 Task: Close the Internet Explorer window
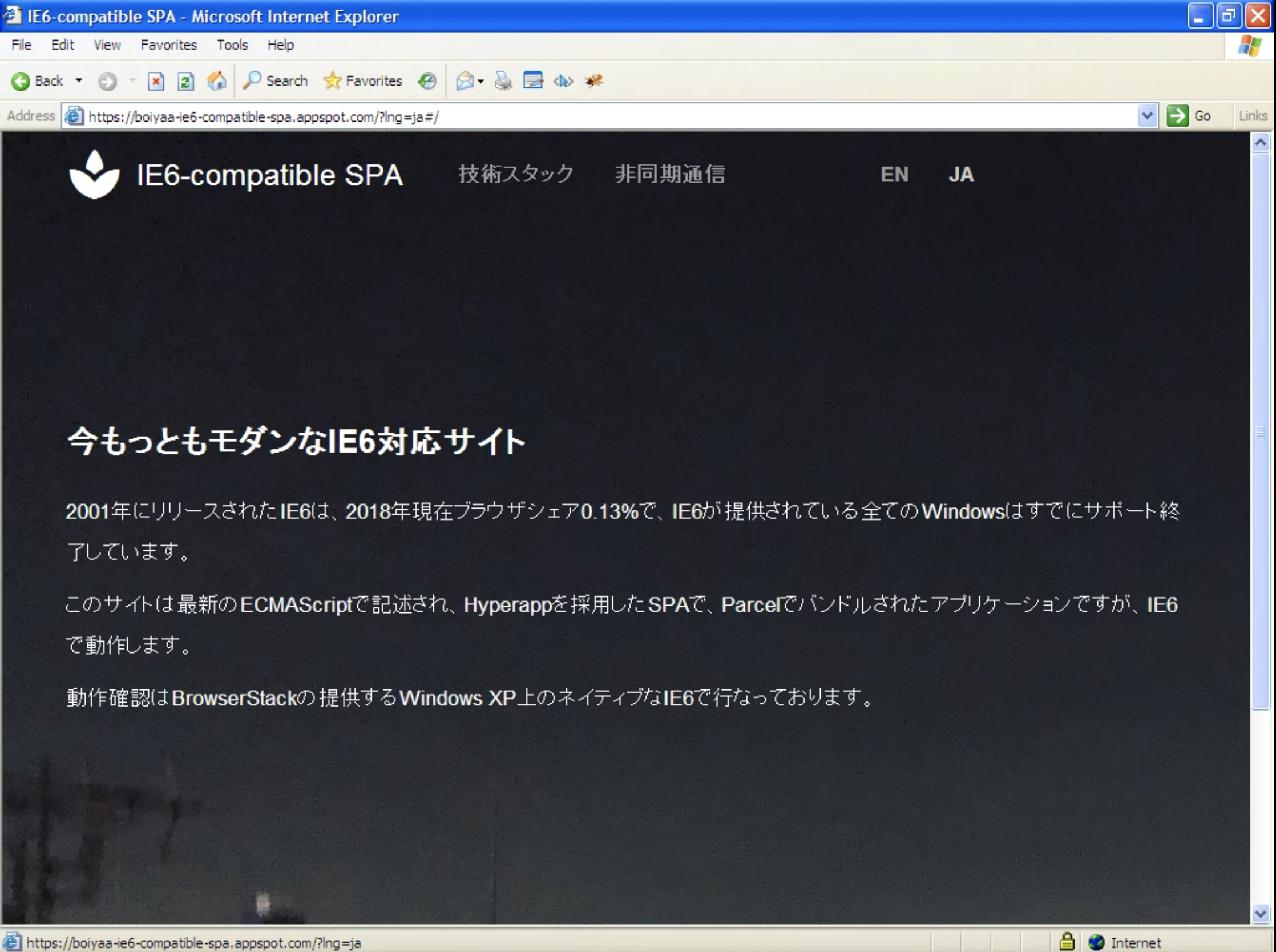[x=1258, y=16]
